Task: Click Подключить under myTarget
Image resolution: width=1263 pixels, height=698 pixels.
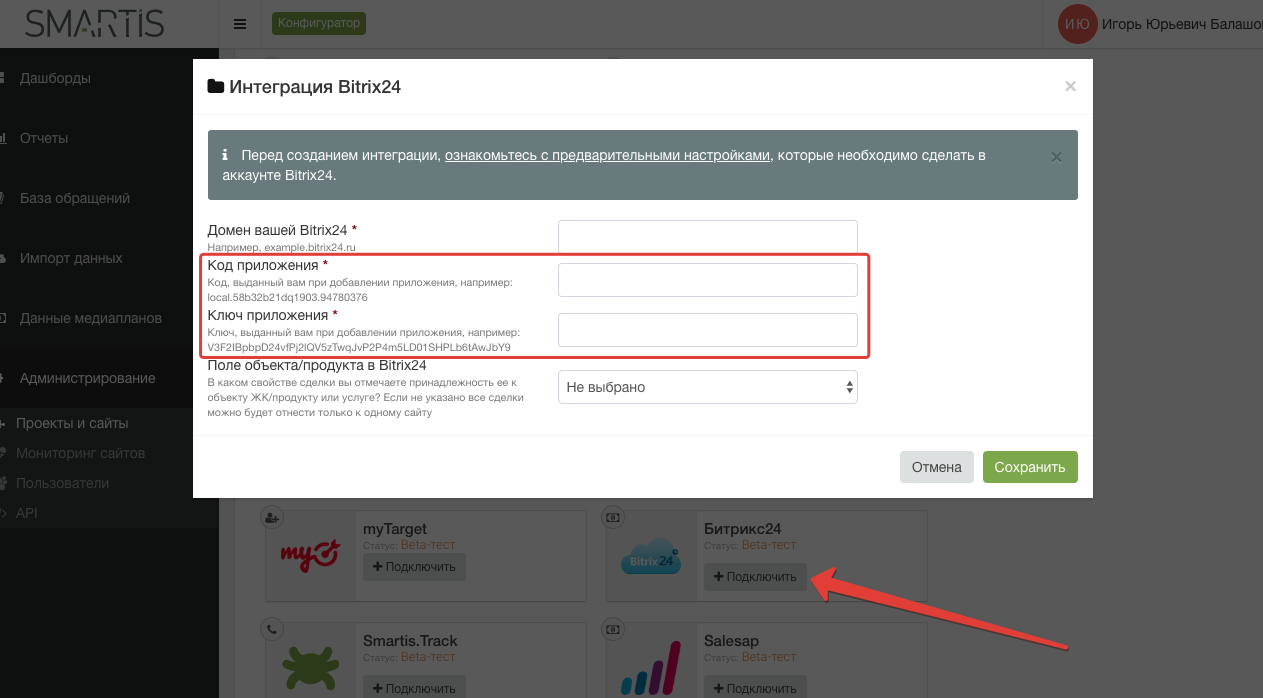Action: (414, 567)
